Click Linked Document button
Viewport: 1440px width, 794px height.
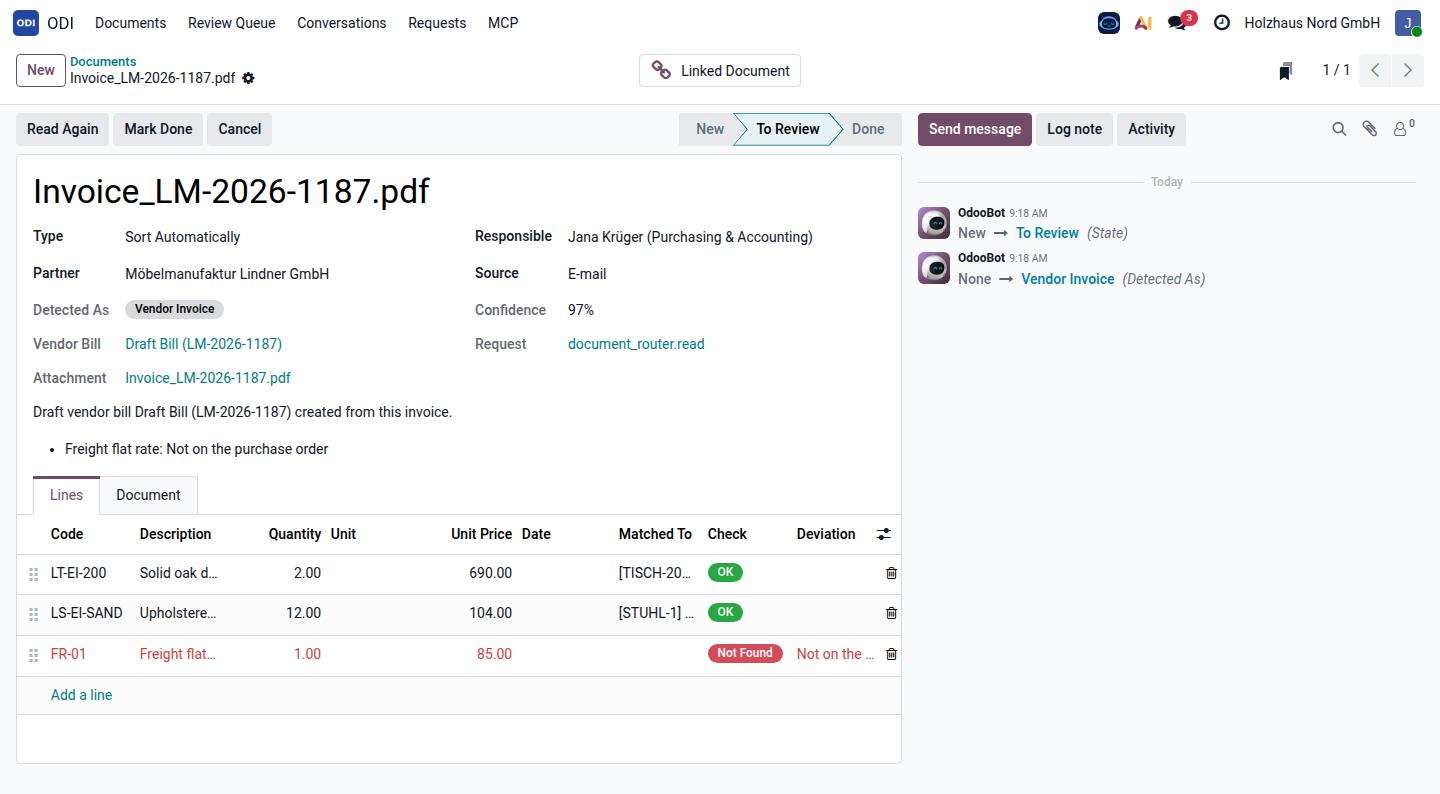point(720,70)
